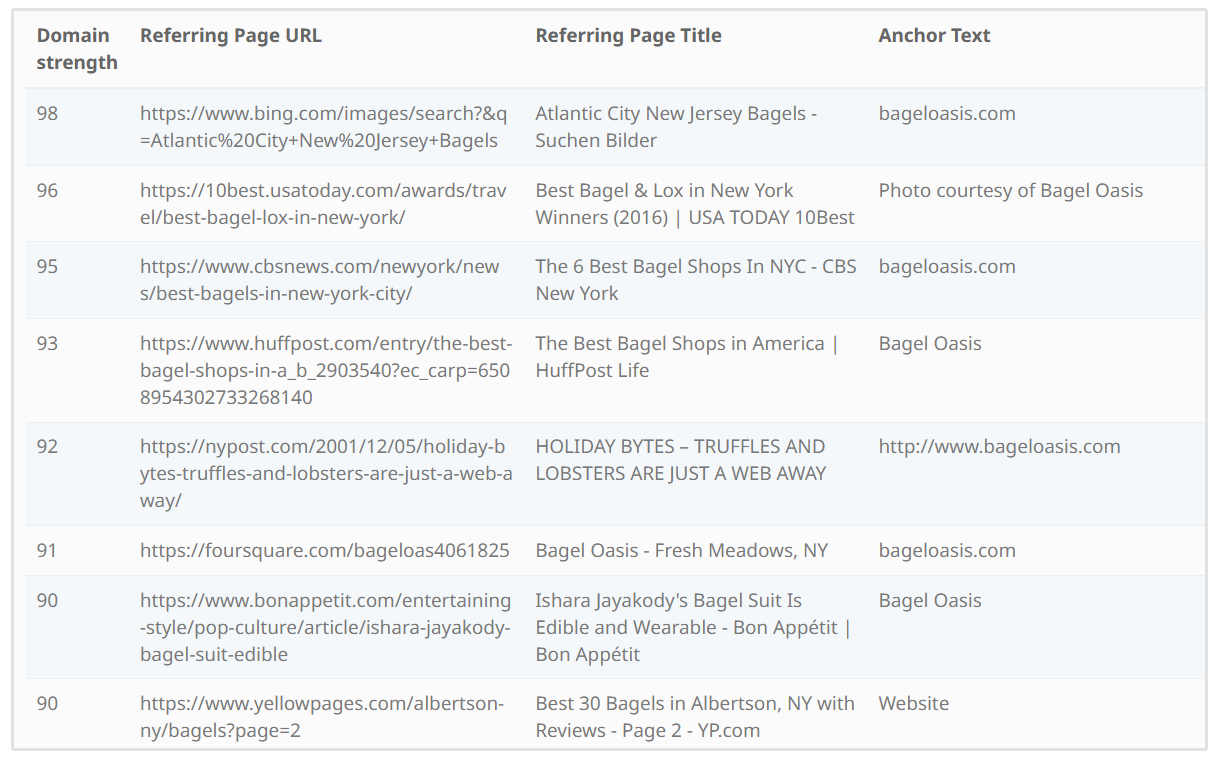Click the 'Bagel Oasis - Fresh Meadows, NY' title
1220x760 pixels.
(x=681, y=551)
